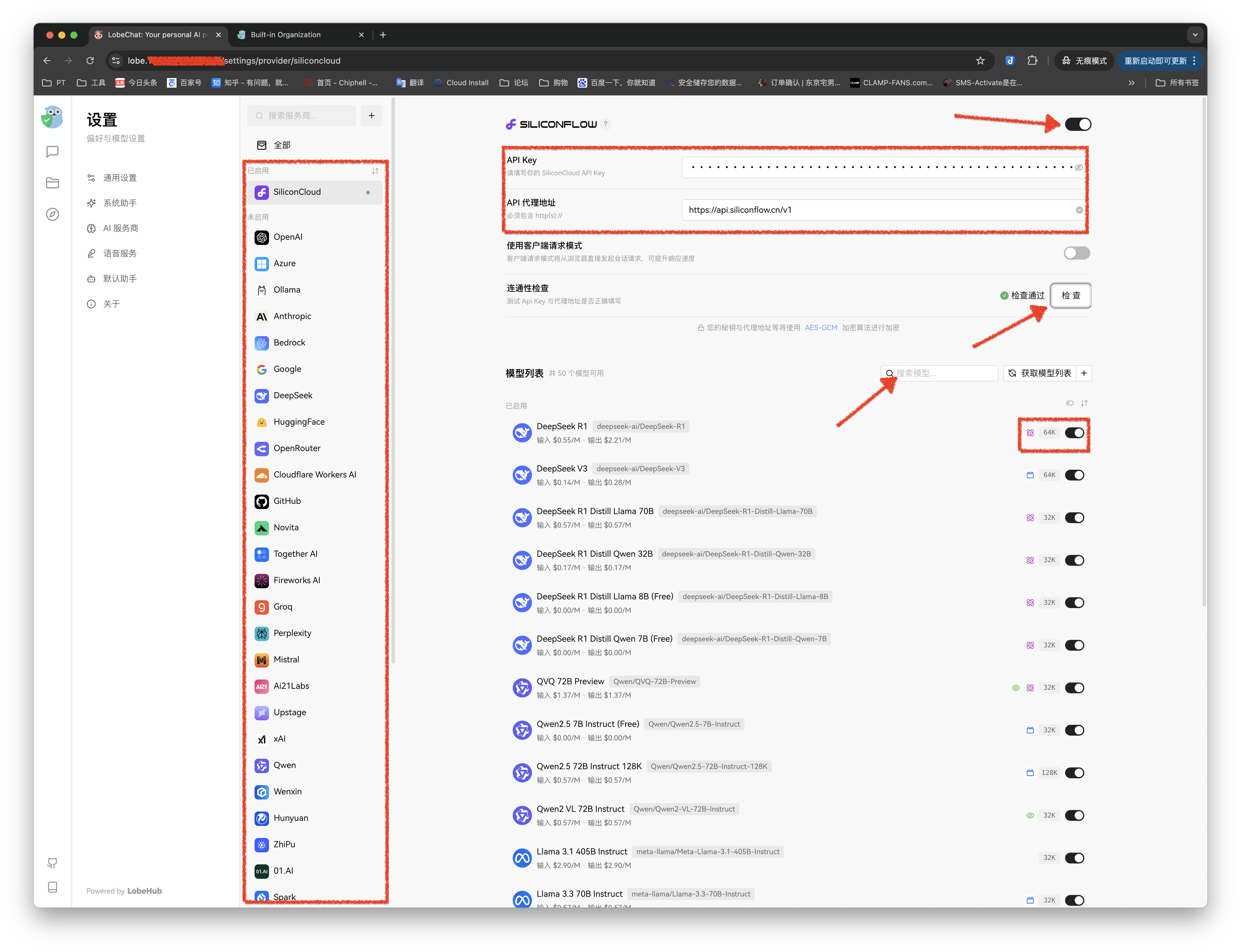
Task: Open the files folder icon in sidebar
Action: 52,183
